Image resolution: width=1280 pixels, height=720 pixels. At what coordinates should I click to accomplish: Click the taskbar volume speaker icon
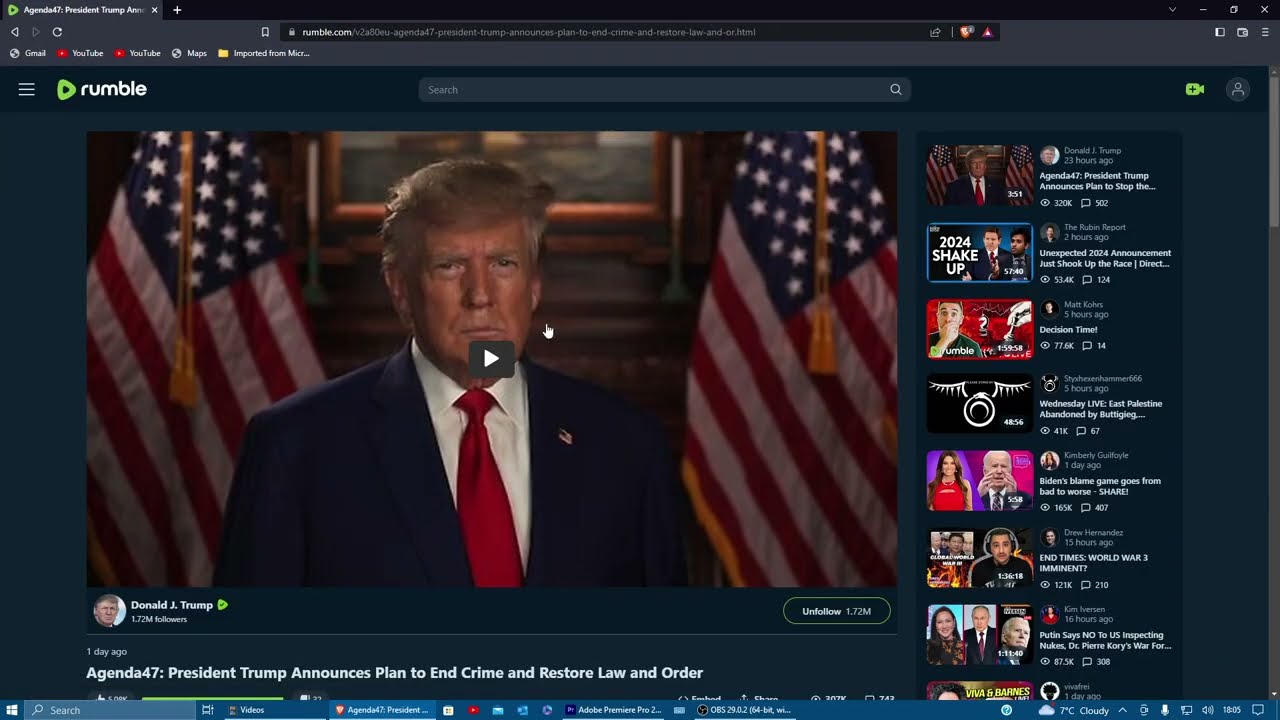pos(1207,710)
